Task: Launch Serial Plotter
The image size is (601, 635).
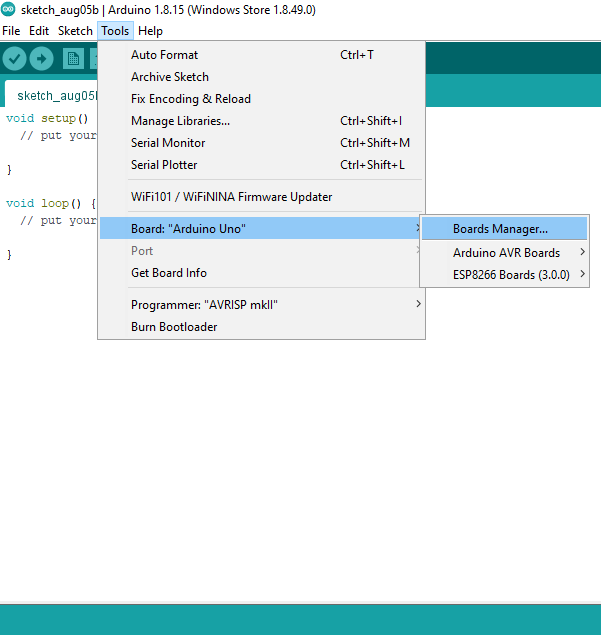Action: click(261, 165)
